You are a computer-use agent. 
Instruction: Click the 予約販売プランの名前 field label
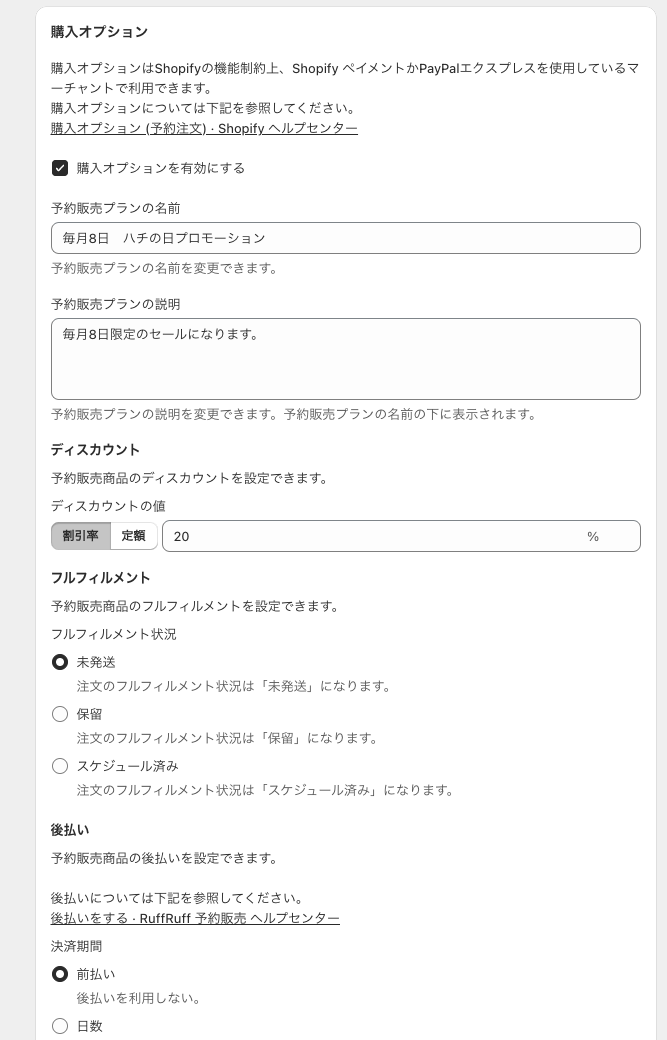pos(115,208)
